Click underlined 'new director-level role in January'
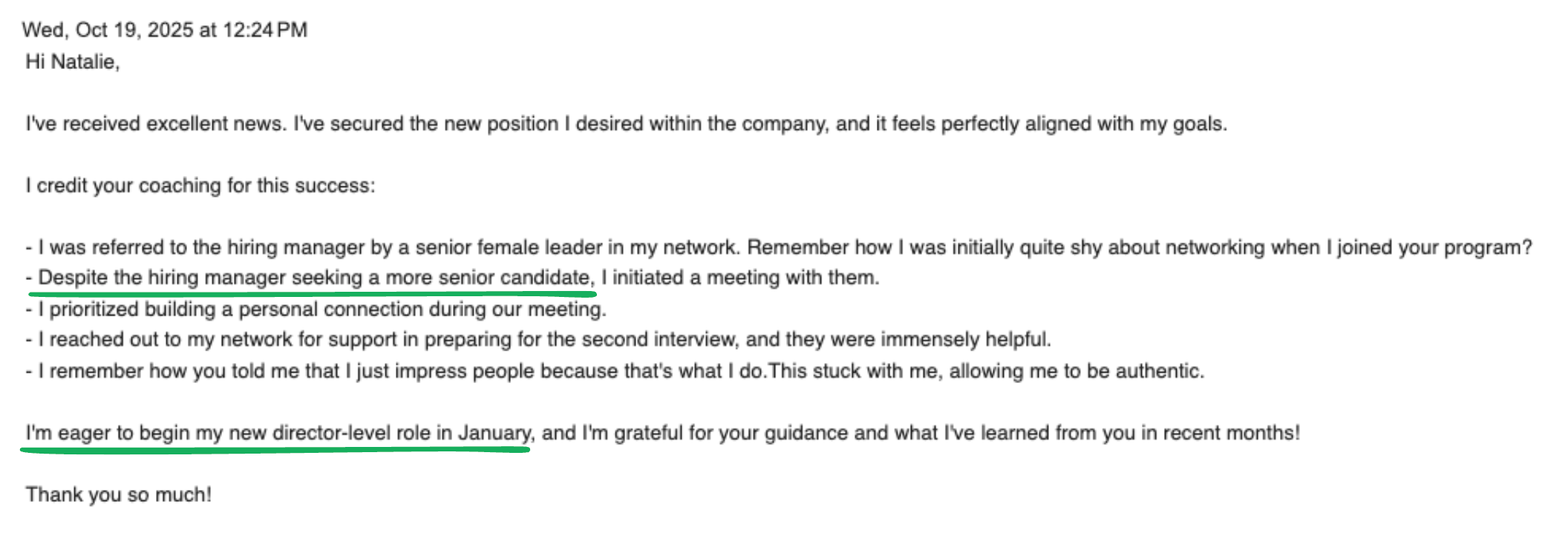The width and height of the screenshot is (1568, 539). point(379,433)
